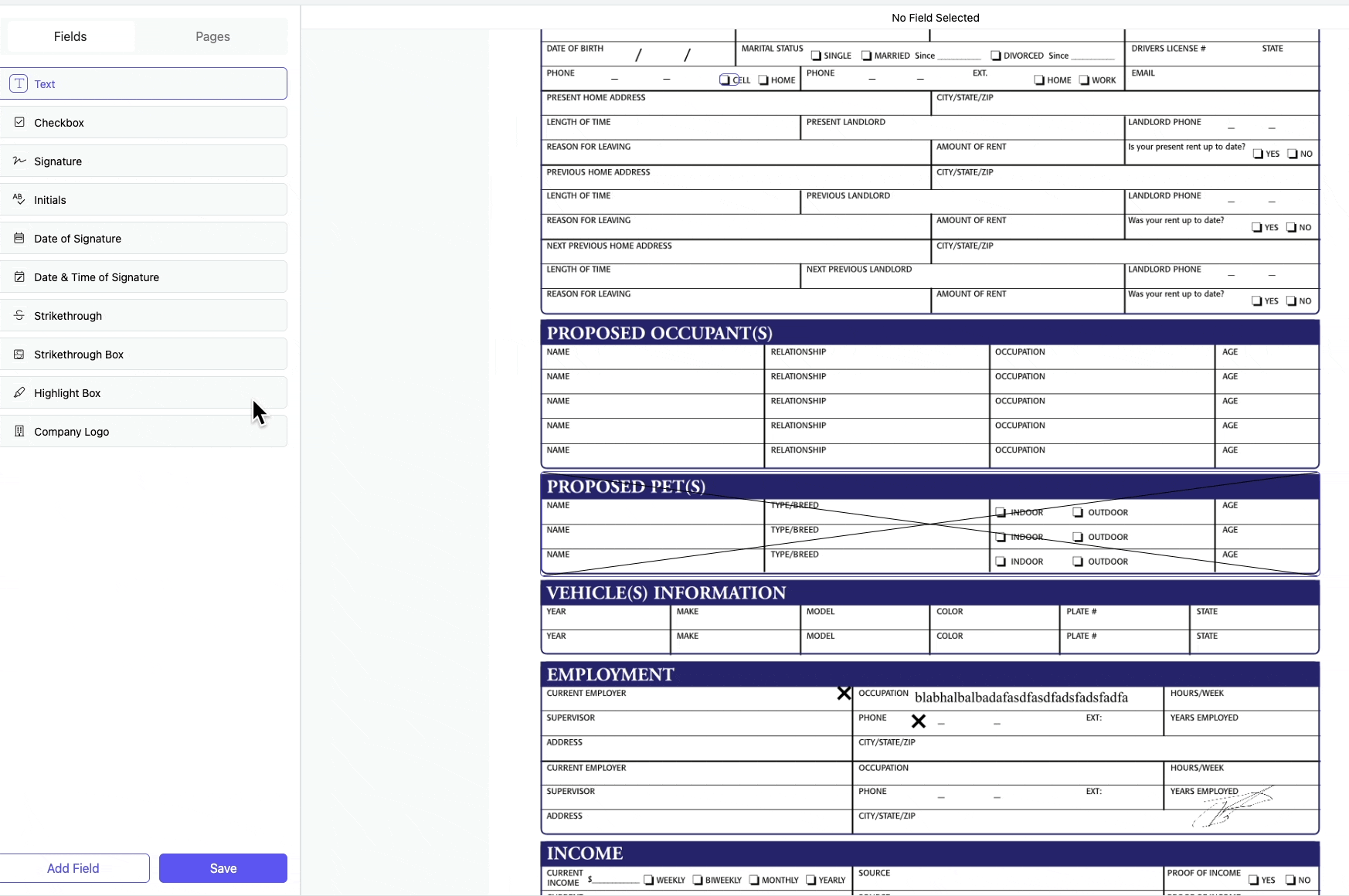The image size is (1349, 896).
Task: Click the Checkbox field icon
Action: point(19,122)
